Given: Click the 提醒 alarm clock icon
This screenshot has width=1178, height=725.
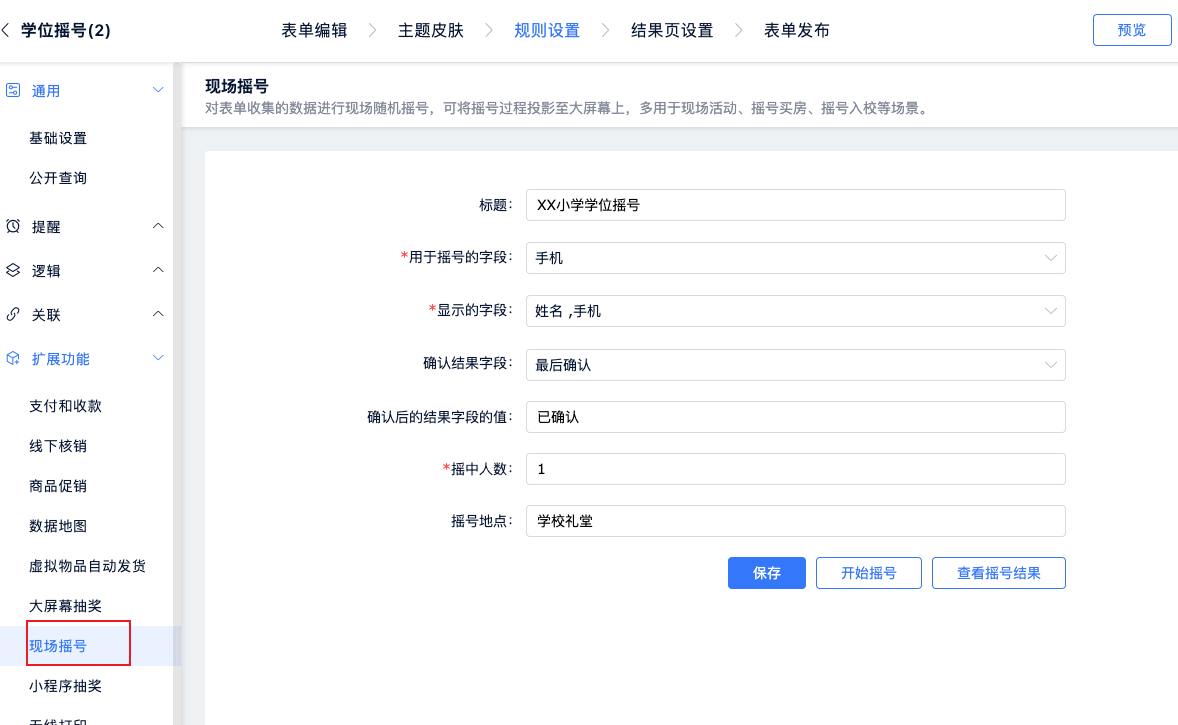Looking at the screenshot, I should click(x=13, y=226).
